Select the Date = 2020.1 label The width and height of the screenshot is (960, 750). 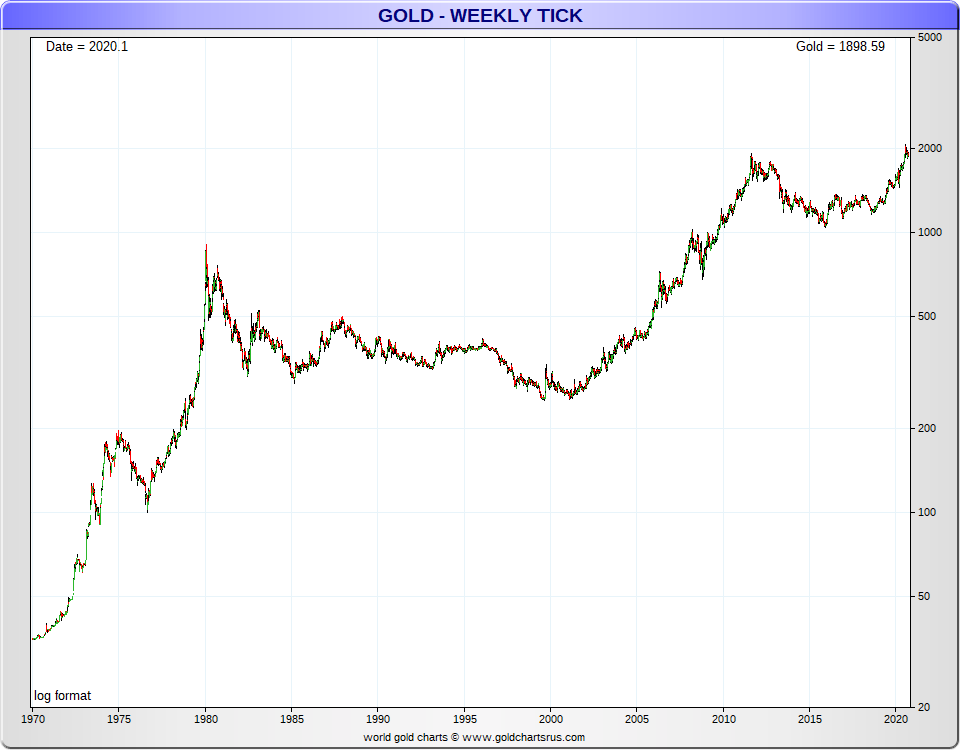click(x=87, y=47)
